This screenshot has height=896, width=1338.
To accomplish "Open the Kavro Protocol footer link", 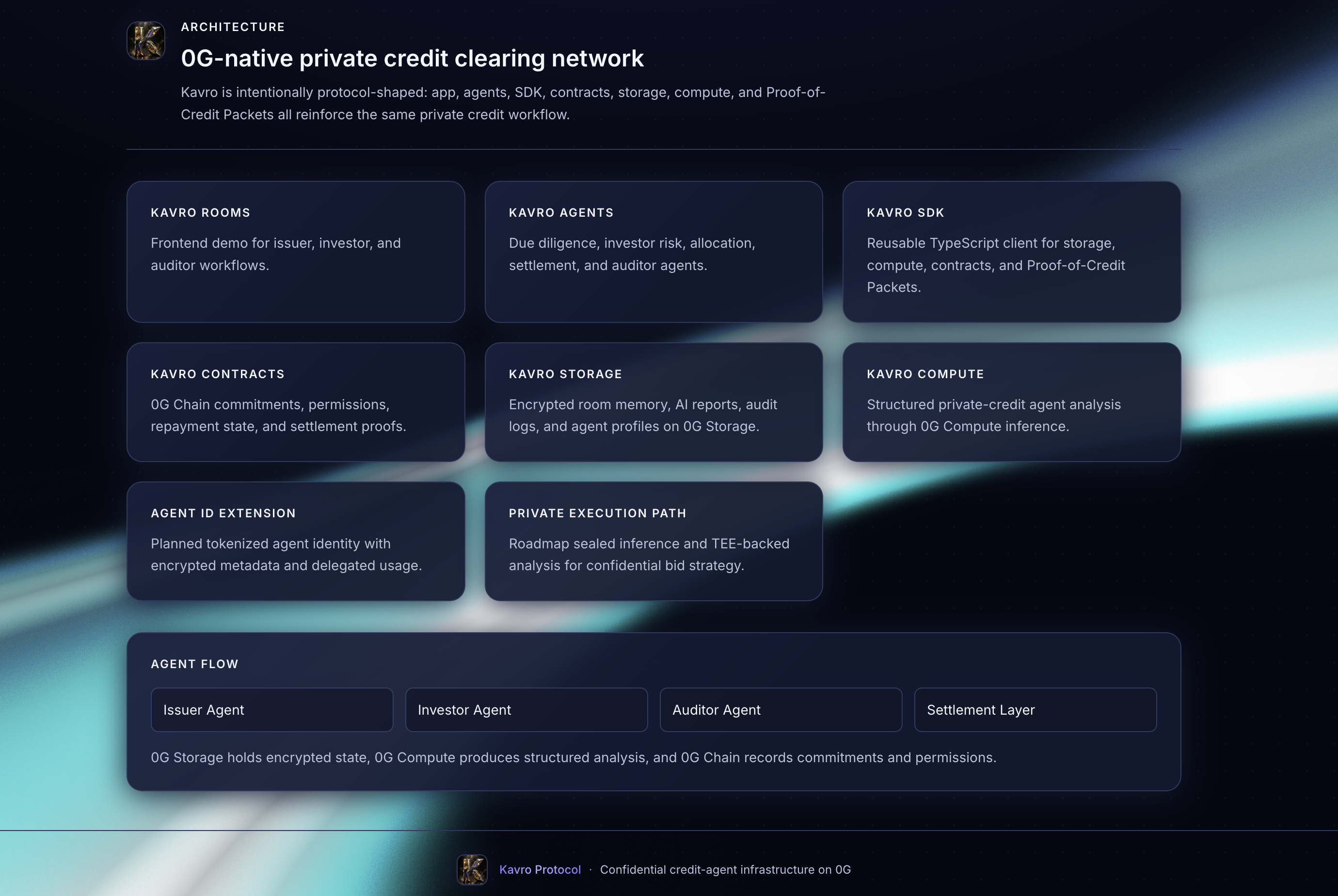I will pos(540,869).
